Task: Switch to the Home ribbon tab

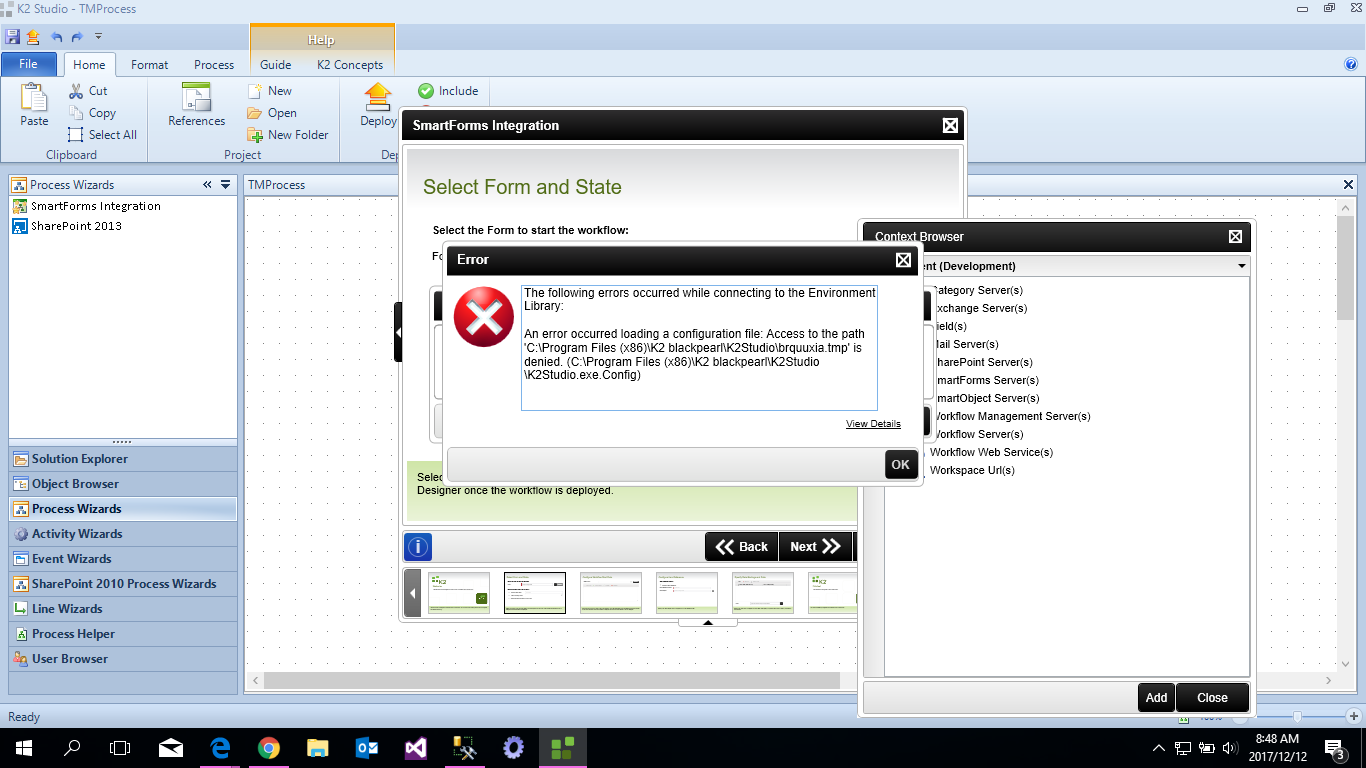Action: click(x=89, y=65)
